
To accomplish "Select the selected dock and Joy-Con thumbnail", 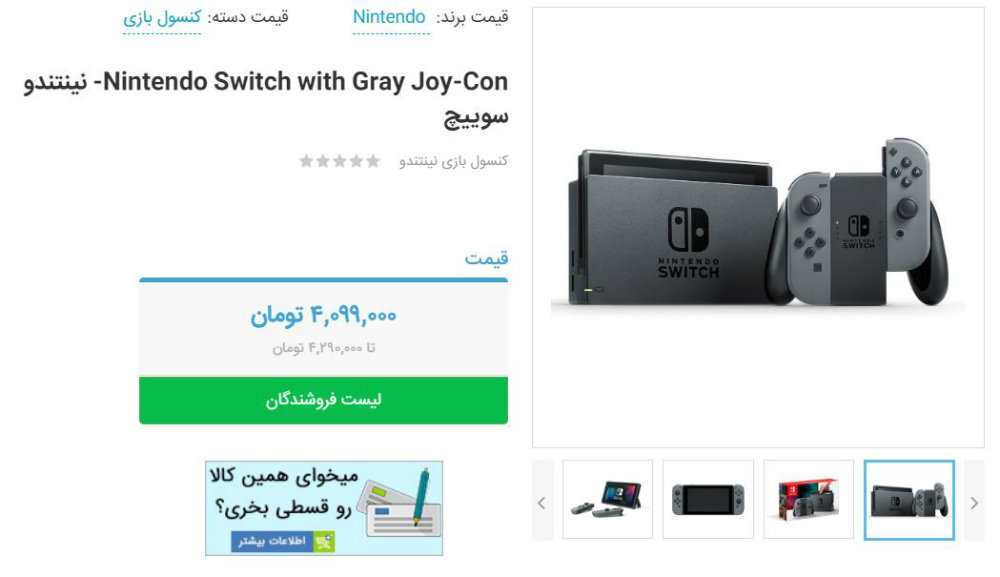I will [x=909, y=500].
